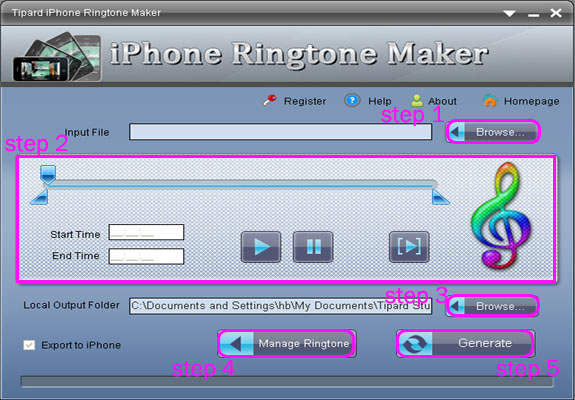Click the iPhone logo image in header
The width and height of the screenshot is (575, 400).
(x=57, y=56)
